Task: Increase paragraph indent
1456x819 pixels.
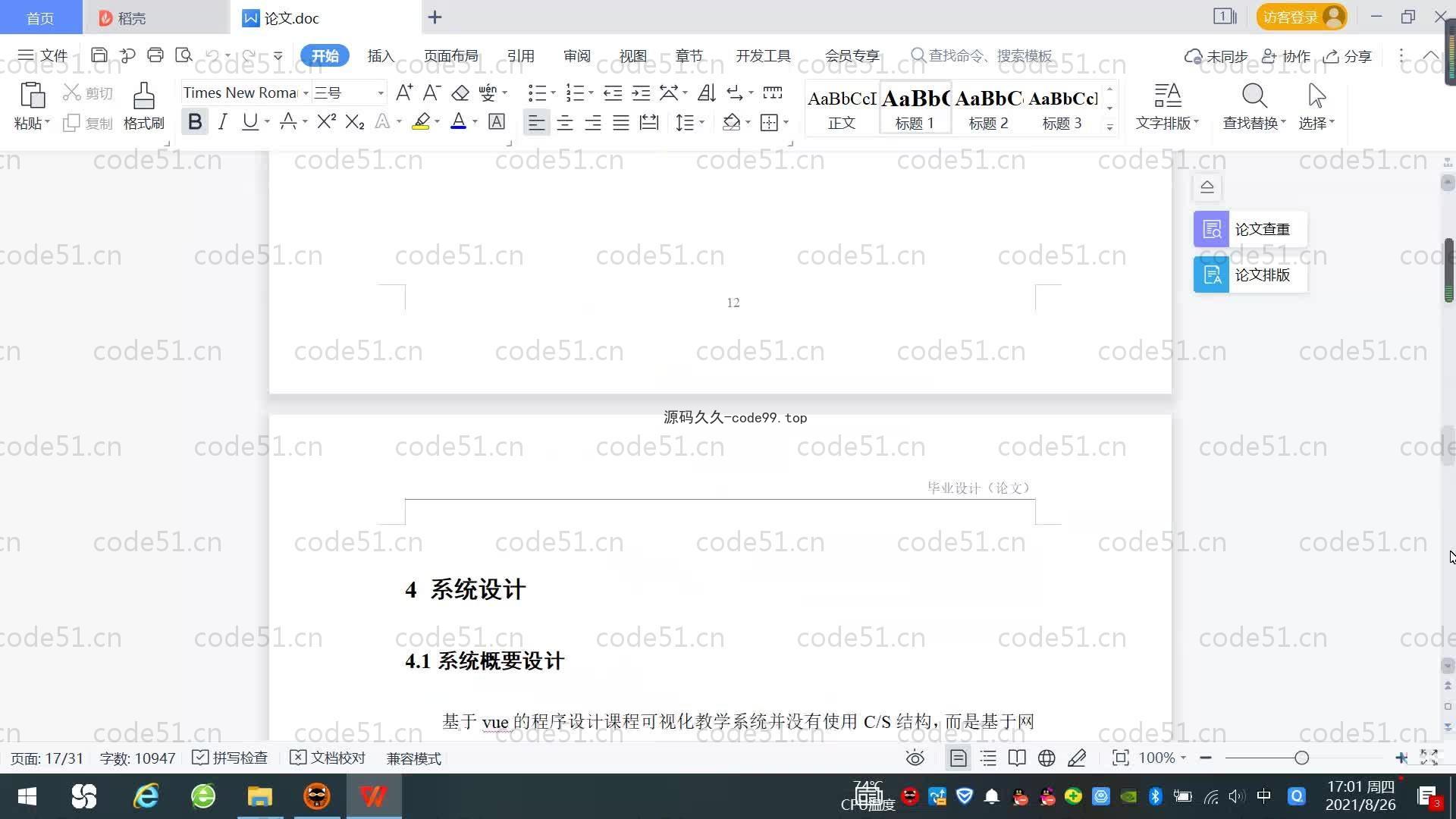Action: [x=641, y=93]
